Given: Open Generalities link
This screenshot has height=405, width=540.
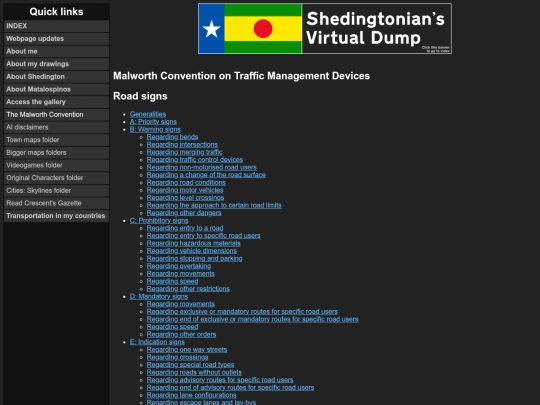Looking at the screenshot, I should (x=148, y=114).
